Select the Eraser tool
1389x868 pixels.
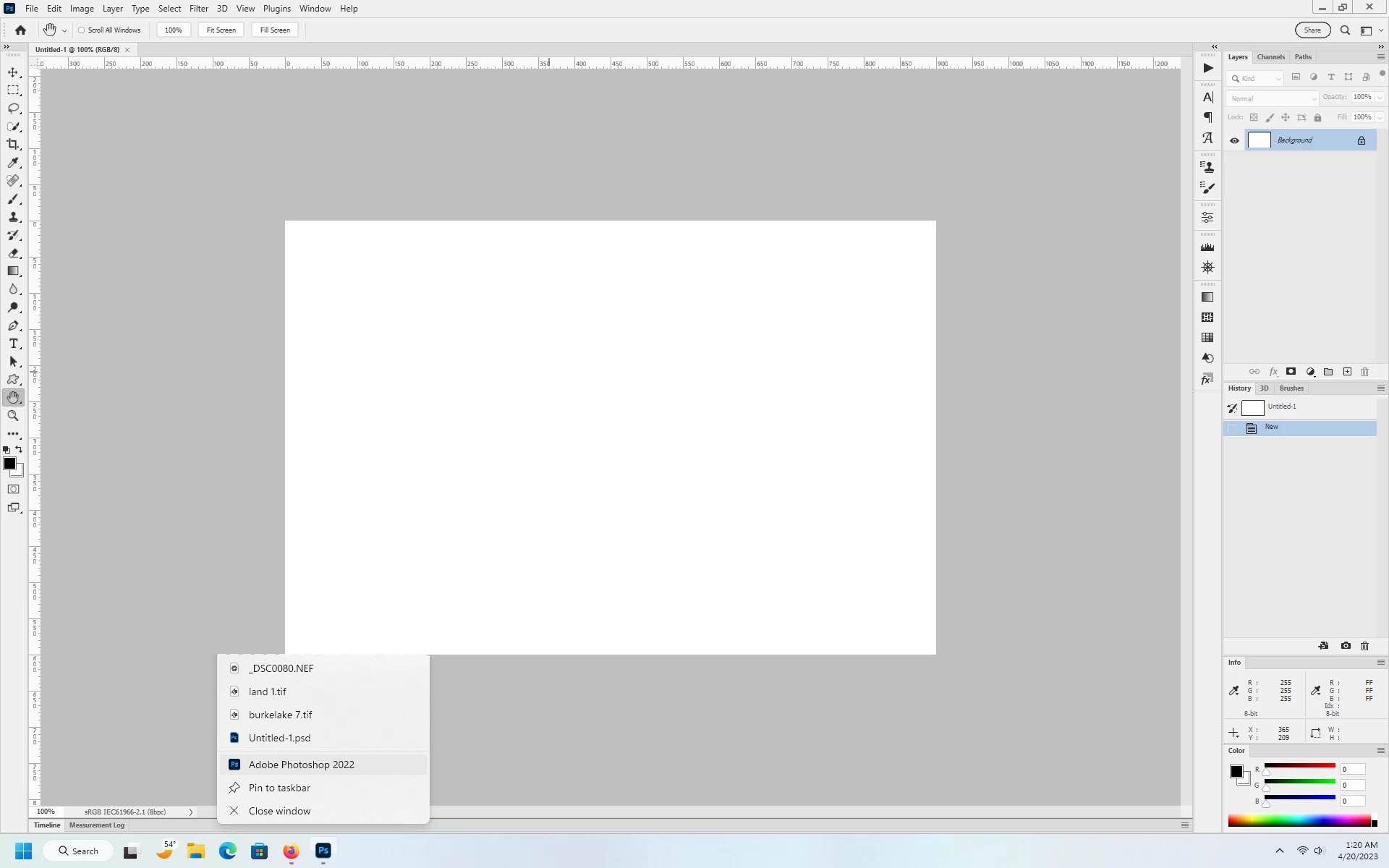click(13, 253)
